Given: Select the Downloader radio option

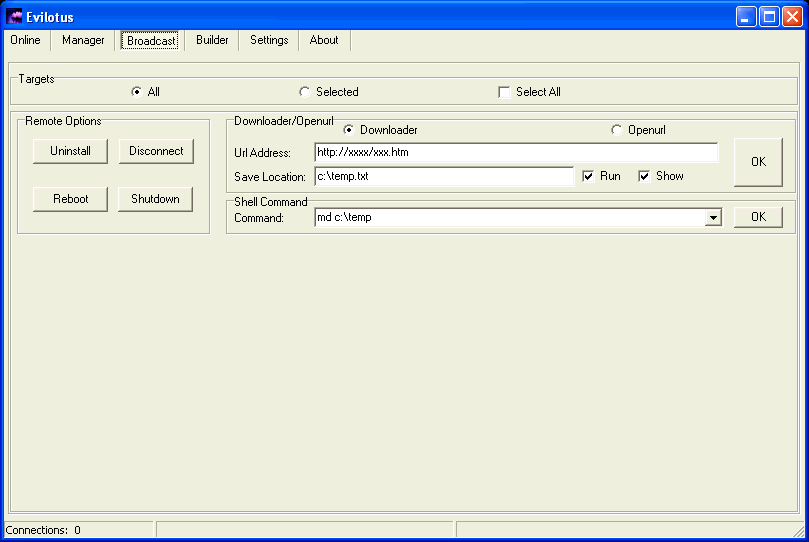Looking at the screenshot, I should (x=349, y=130).
